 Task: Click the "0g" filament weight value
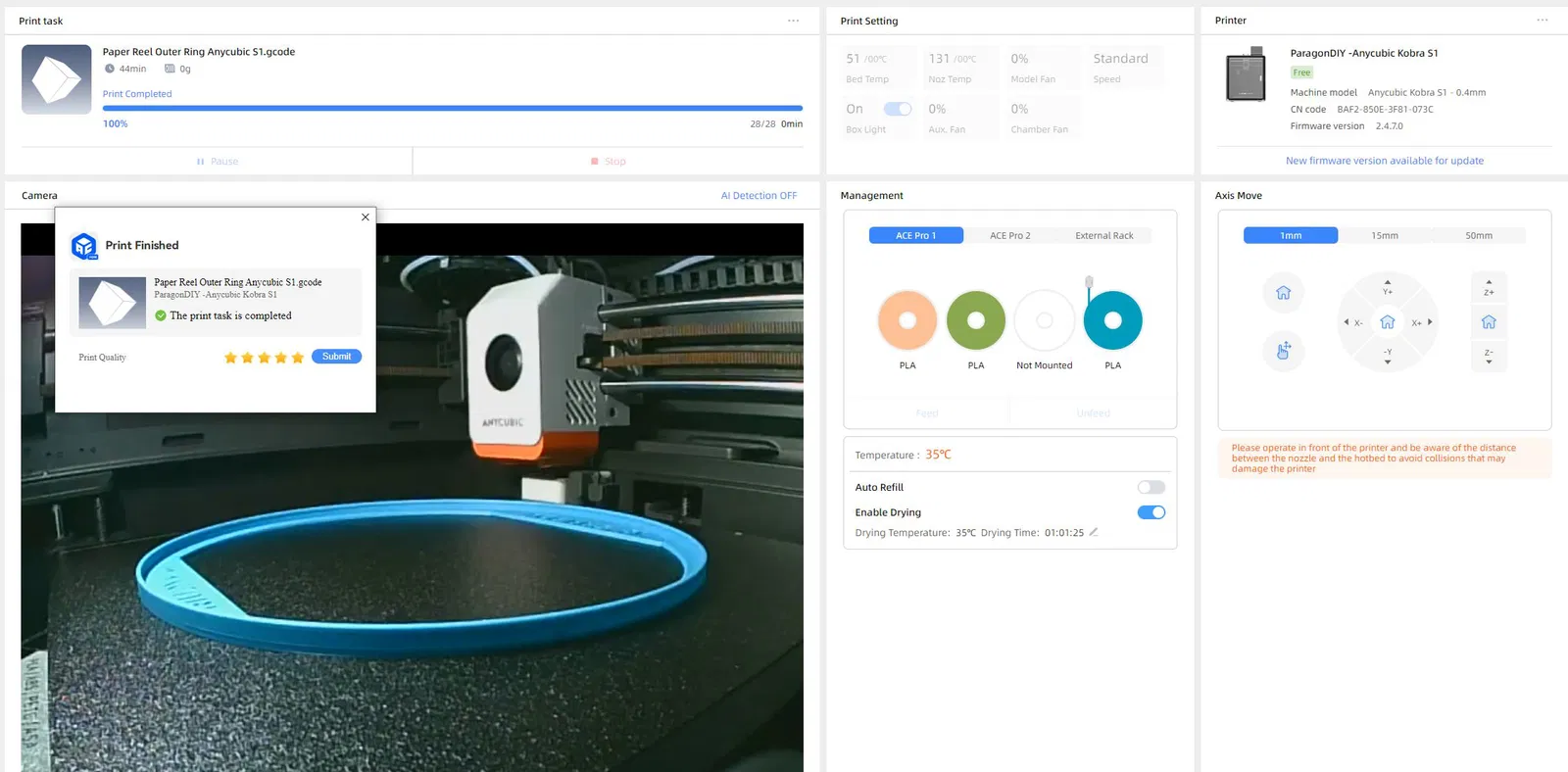coord(185,69)
